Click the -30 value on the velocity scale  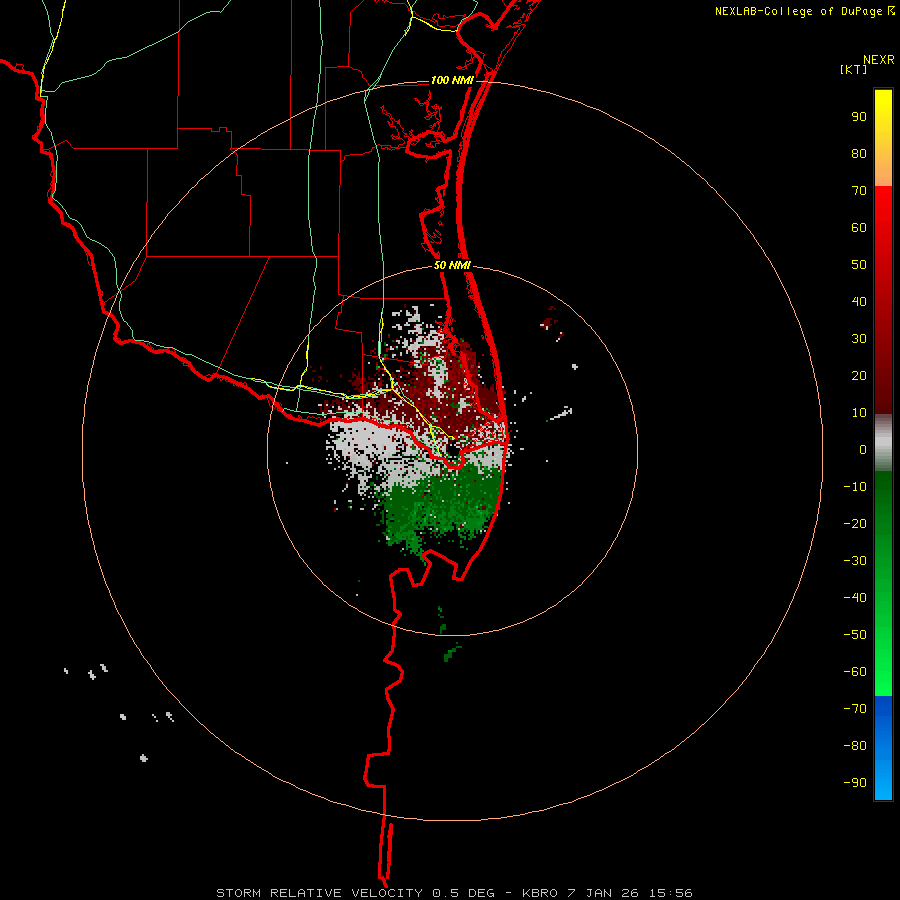pyautogui.click(x=855, y=561)
